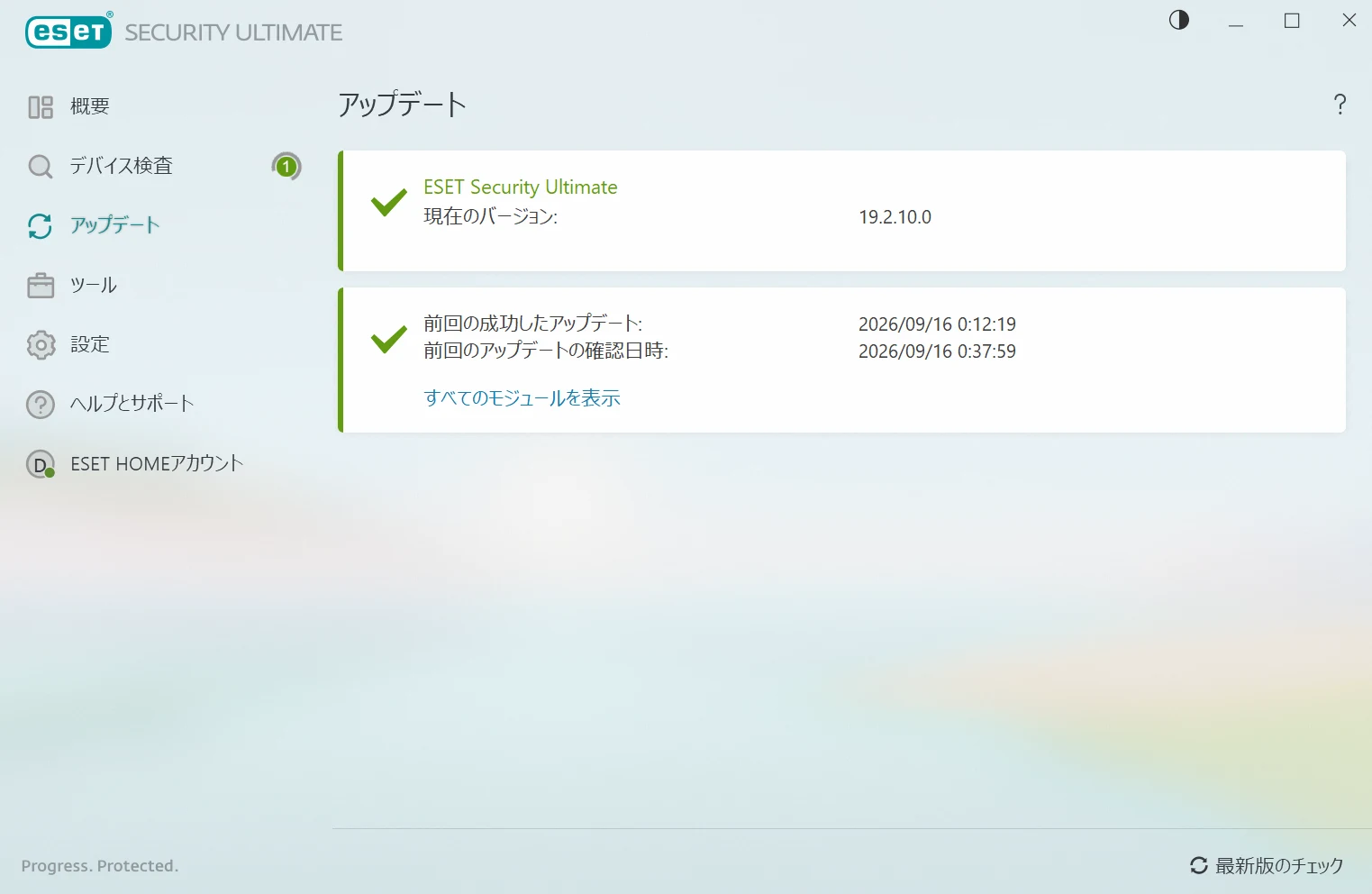Click the settings gear icon
Image resolution: width=1372 pixels, height=894 pixels.
(41, 345)
